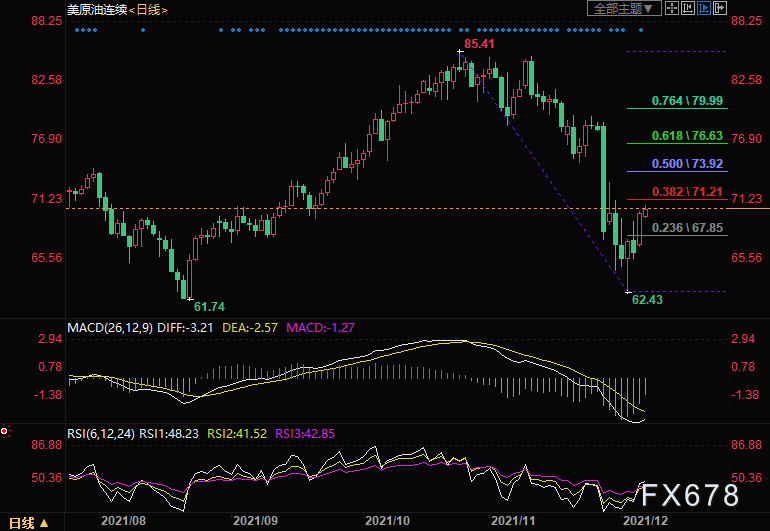Click the <日线> period label in title

coord(148,9)
